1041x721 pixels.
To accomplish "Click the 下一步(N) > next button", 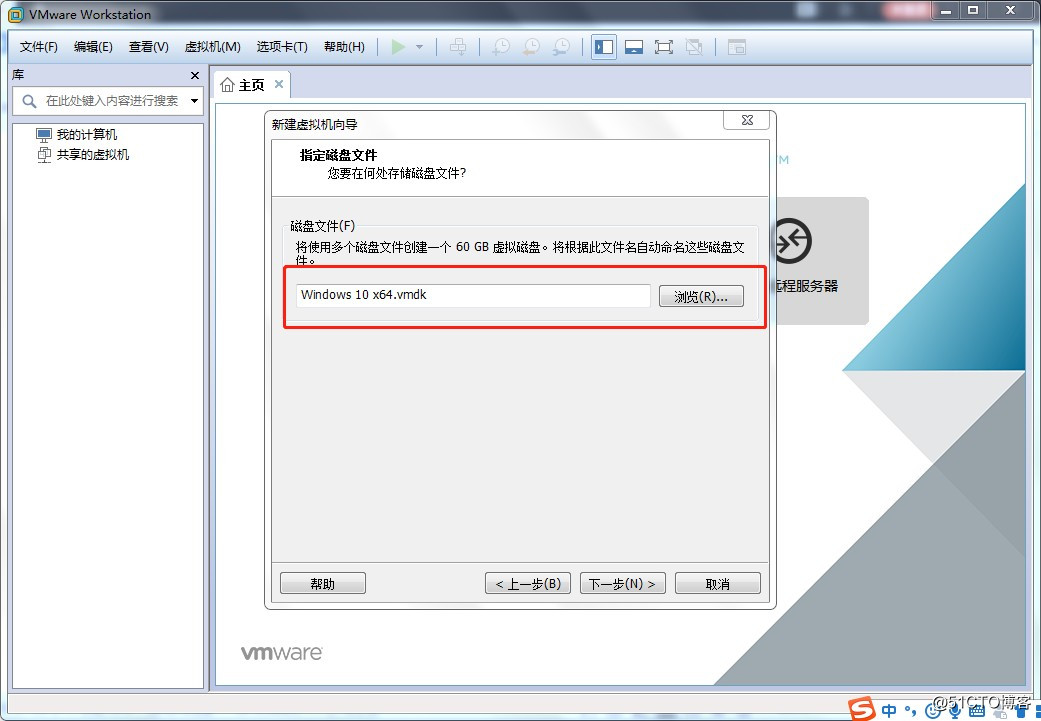I will [623, 584].
